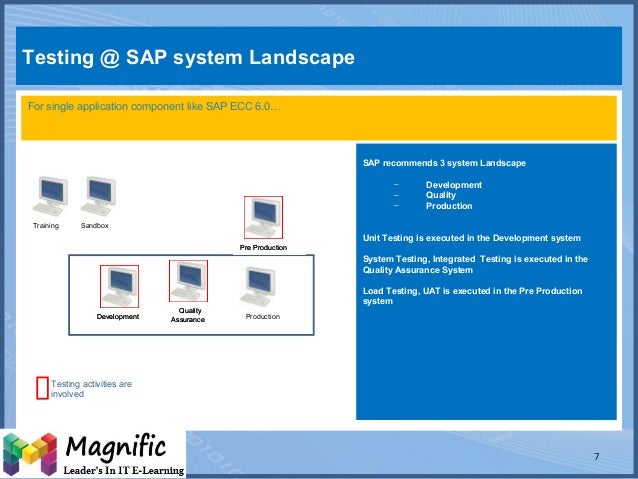Click 'Unit Testing is executed' sentence
This screenshot has height=479, width=638.
click(472, 238)
